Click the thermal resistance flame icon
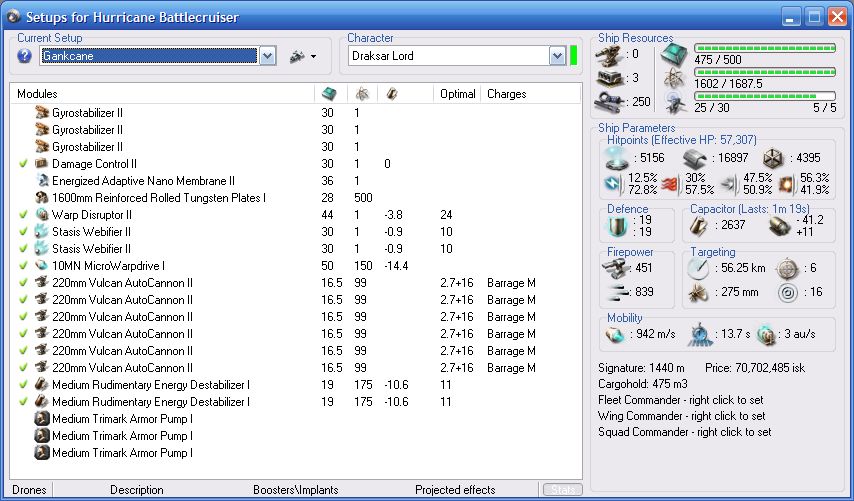Viewport: 854px width, 501px height. point(671,185)
